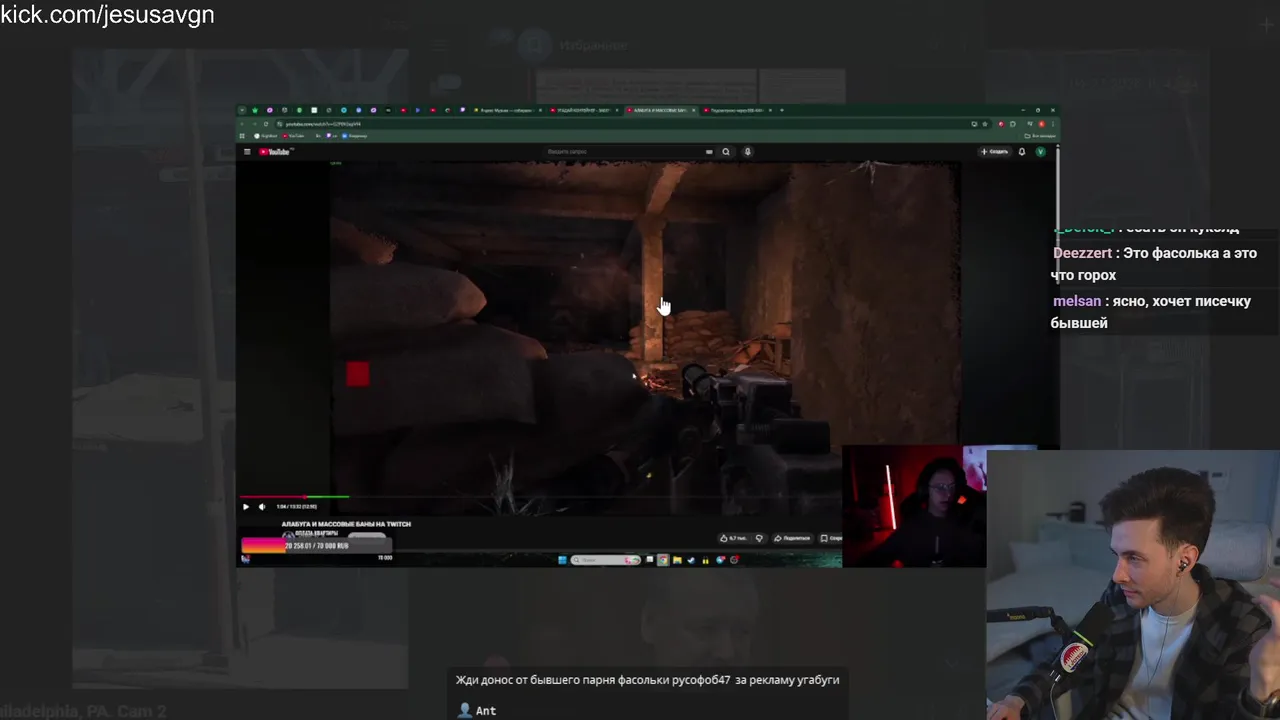
Task: Click the video title Алабуга и массовые баны
Action: (346, 524)
